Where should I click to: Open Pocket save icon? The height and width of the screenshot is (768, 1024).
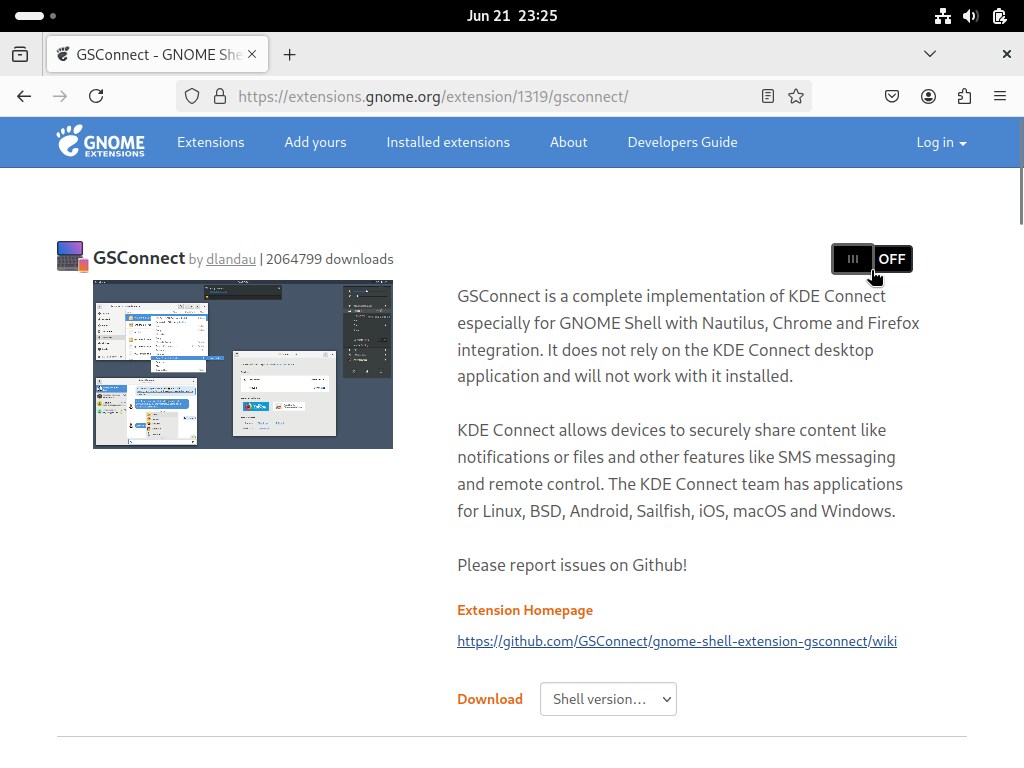[x=892, y=97]
